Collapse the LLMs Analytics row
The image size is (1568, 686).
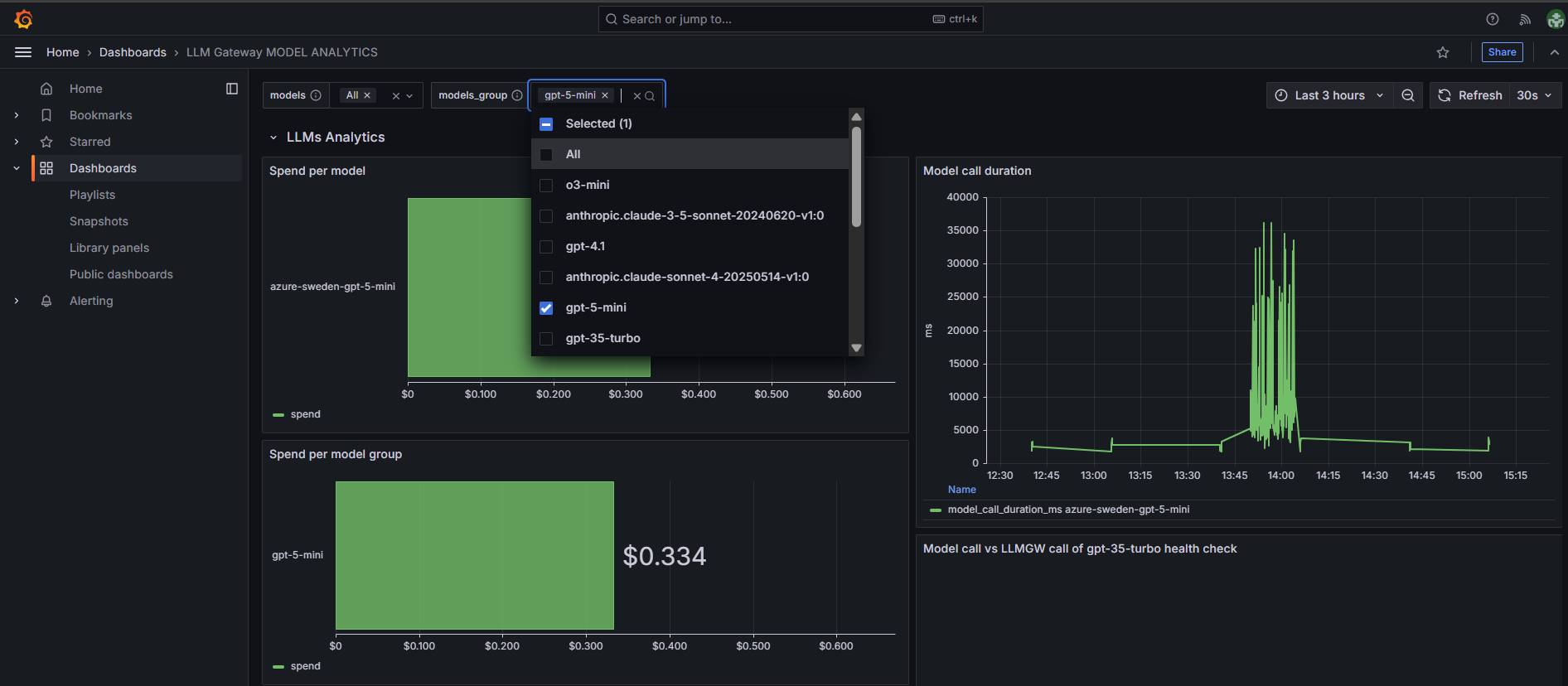coord(273,138)
